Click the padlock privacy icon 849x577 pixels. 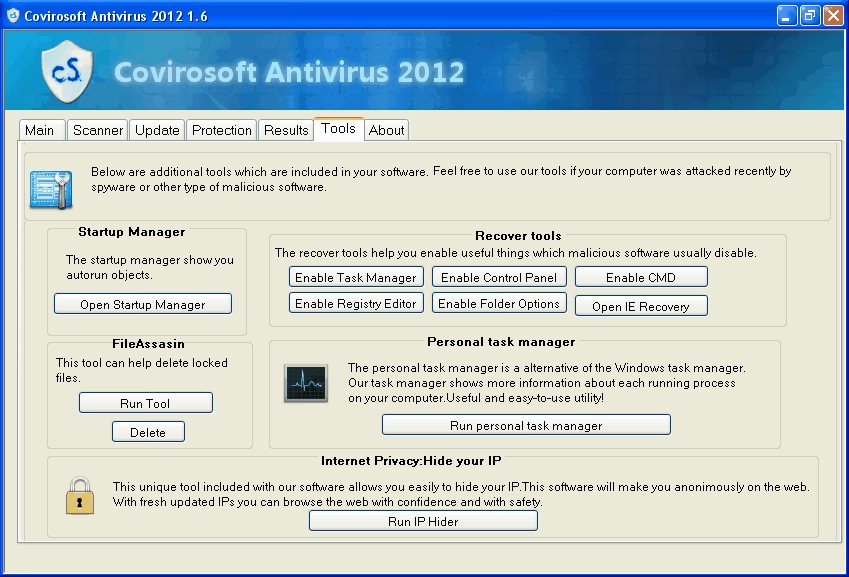coord(80,496)
